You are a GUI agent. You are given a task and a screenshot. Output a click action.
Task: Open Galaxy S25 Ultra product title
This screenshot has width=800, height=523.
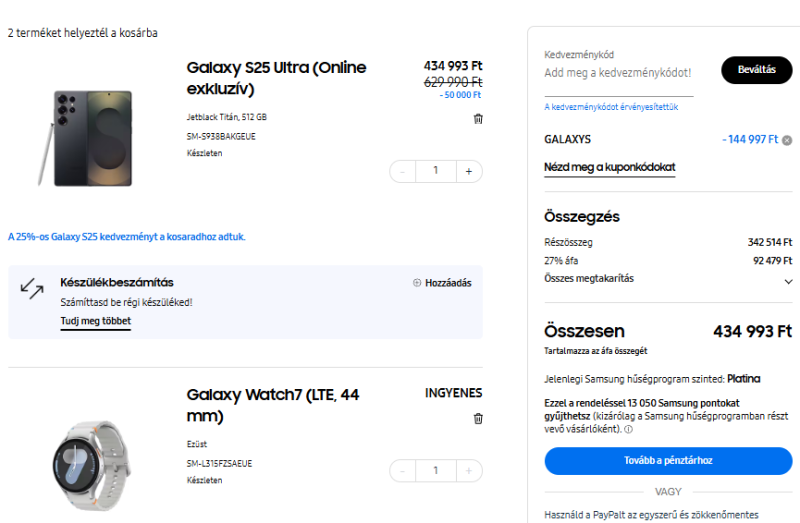(277, 78)
